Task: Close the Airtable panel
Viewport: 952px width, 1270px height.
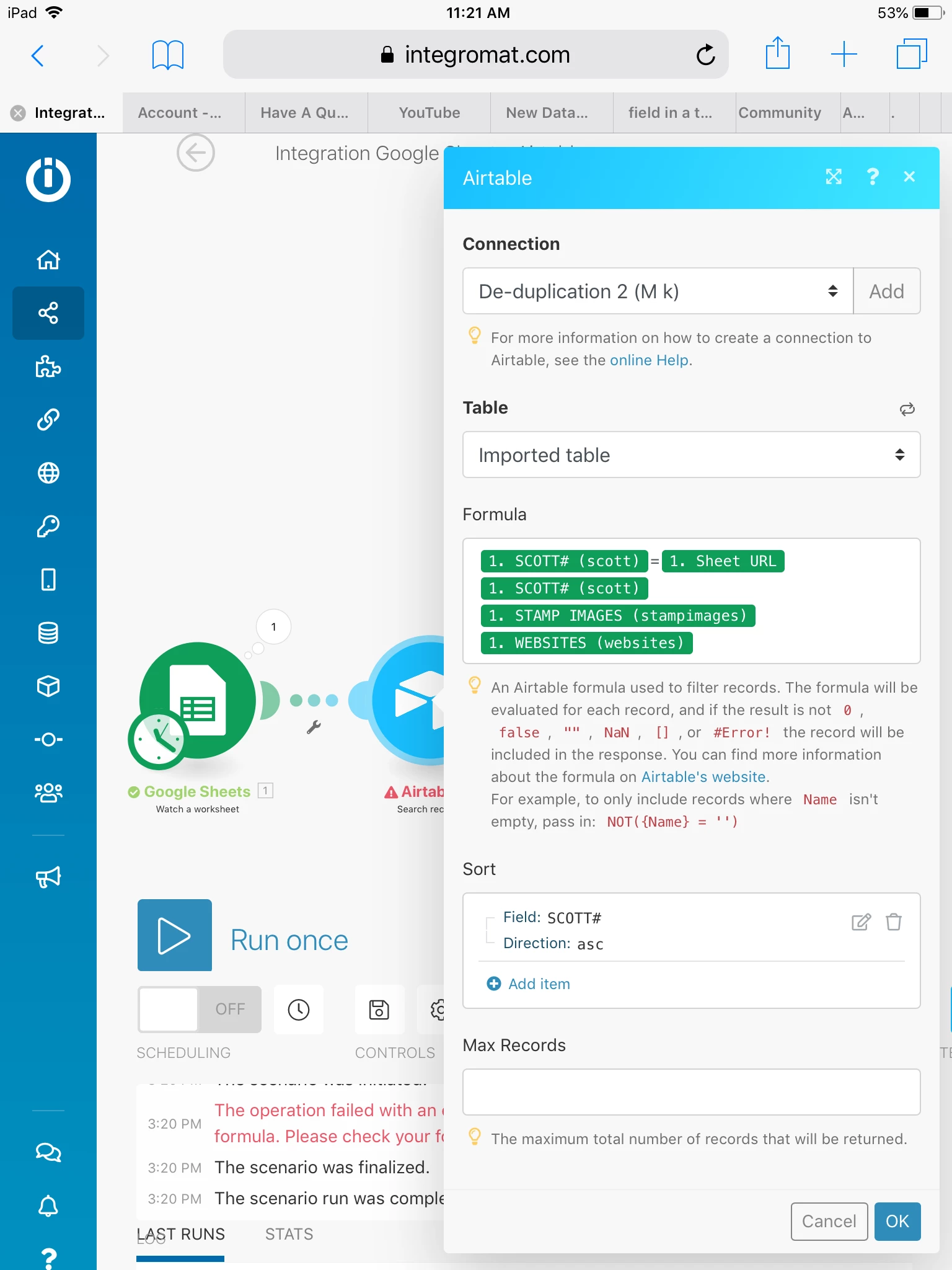Action: click(909, 177)
